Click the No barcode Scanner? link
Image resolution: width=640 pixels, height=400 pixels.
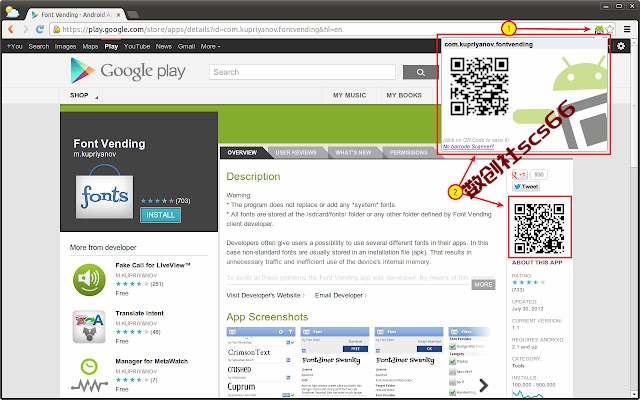point(468,146)
